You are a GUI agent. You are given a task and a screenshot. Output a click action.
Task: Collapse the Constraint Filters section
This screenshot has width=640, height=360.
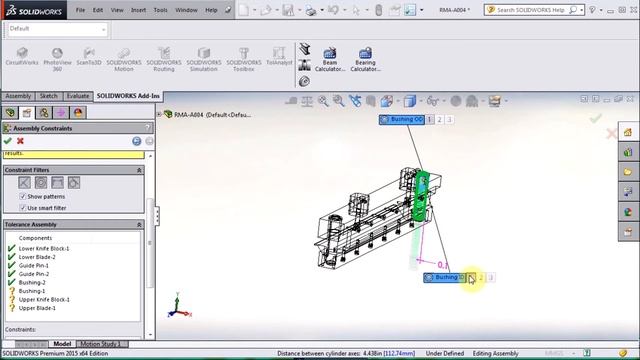[x=139, y=170]
